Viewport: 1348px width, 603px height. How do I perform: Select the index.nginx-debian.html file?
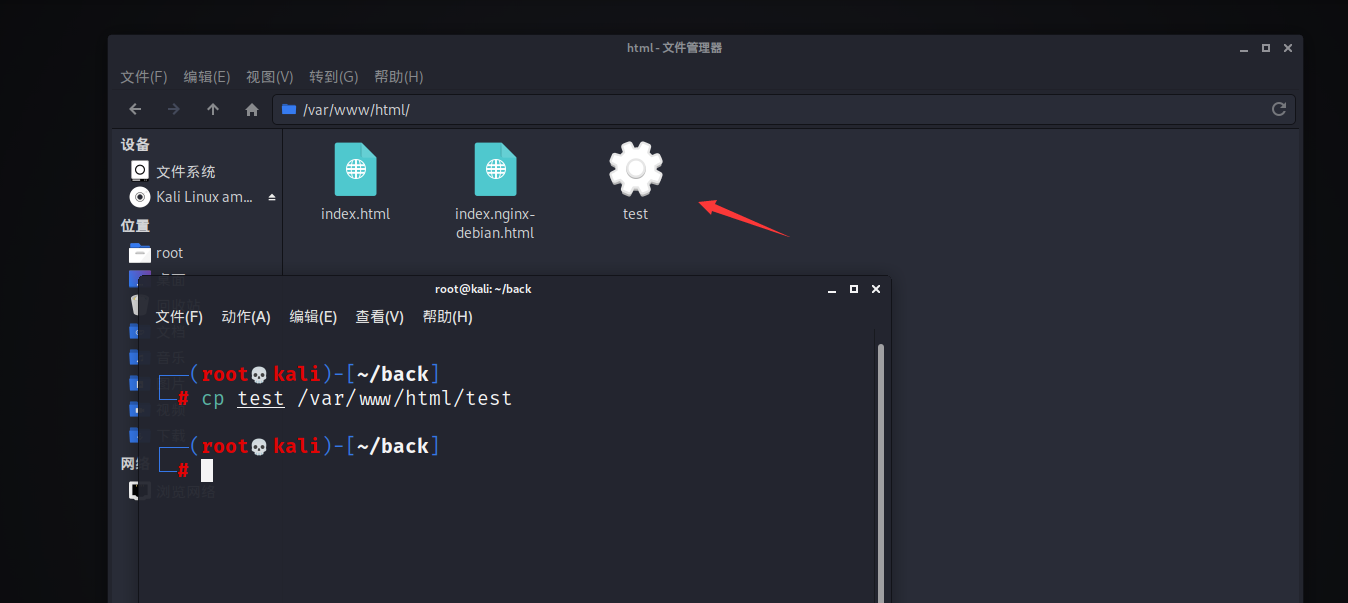[495, 170]
